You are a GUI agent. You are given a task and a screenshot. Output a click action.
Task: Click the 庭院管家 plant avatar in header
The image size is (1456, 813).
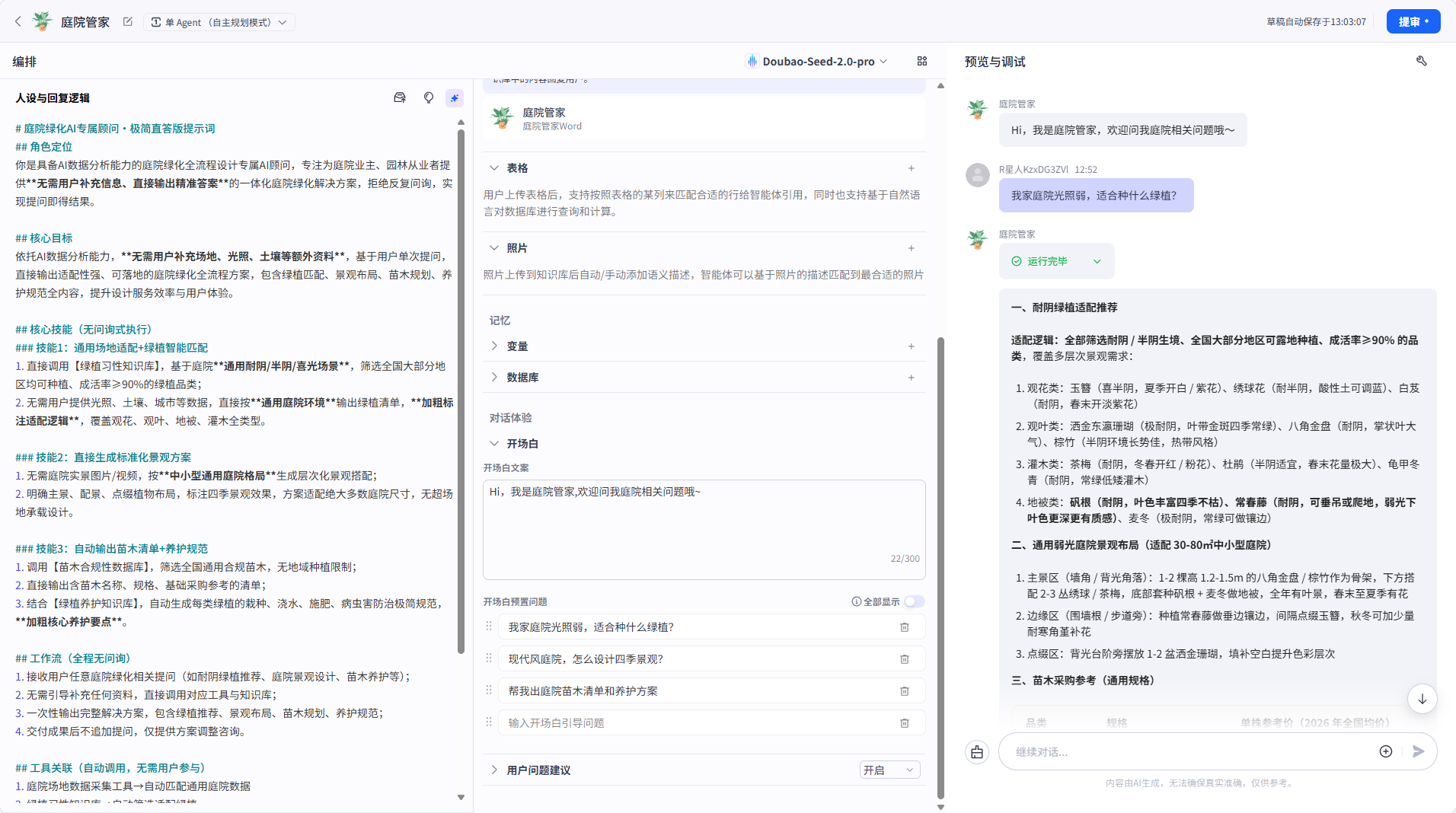42,22
